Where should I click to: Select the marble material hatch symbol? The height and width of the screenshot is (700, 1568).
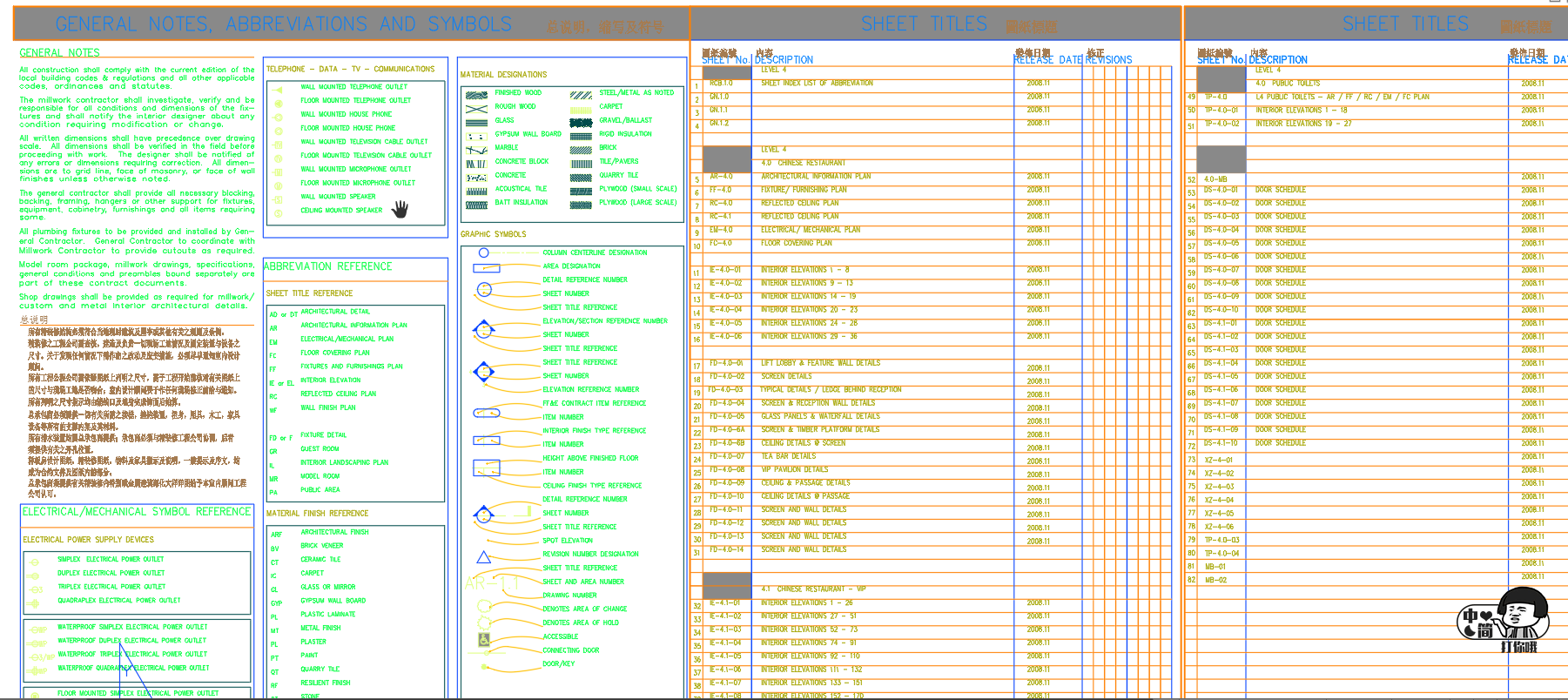pos(476,150)
